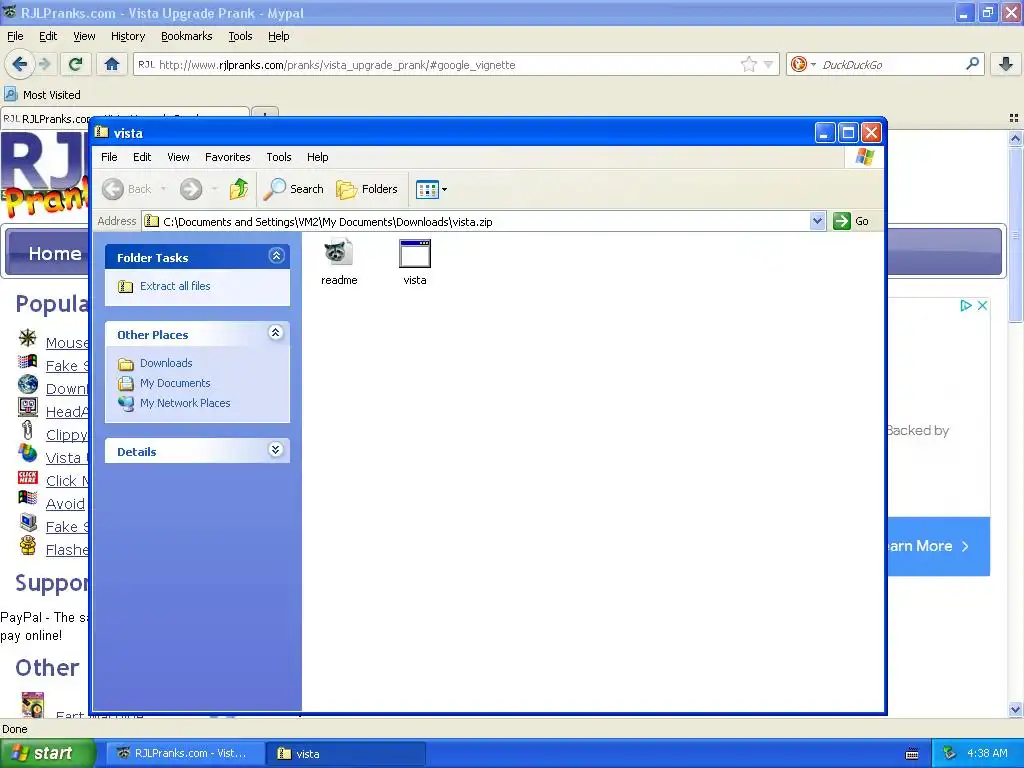Viewport: 1024px width, 768px height.
Task: Open the Explorer View menu
Action: pyautogui.click(x=178, y=157)
